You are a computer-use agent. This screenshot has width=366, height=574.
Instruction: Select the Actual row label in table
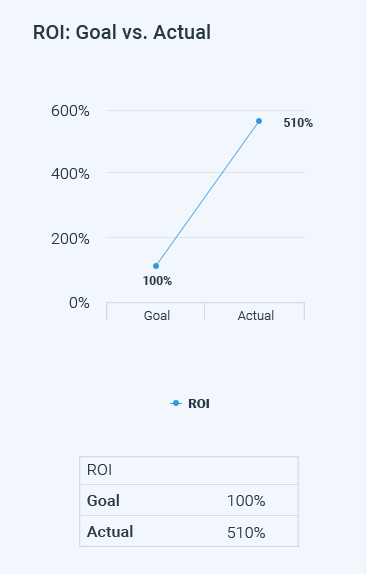(x=110, y=532)
